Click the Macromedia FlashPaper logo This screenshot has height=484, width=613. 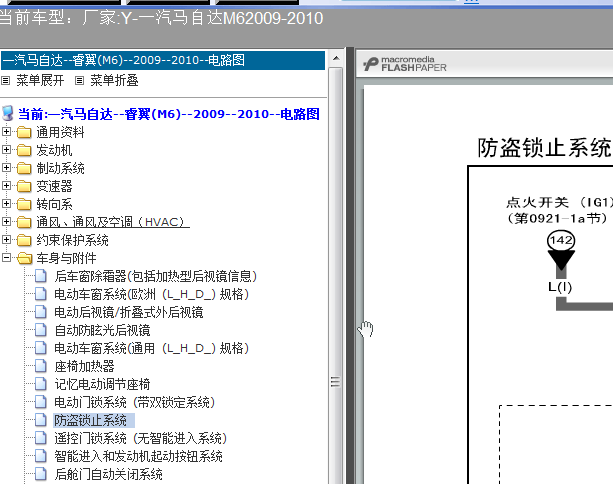405,64
